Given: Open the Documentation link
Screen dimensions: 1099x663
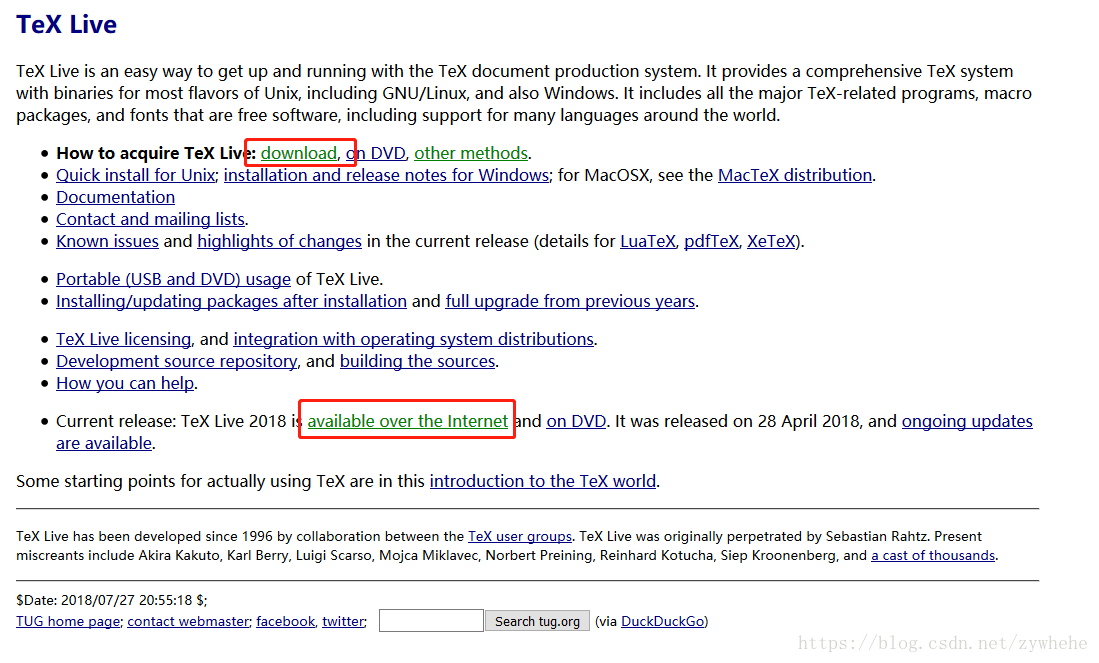Looking at the screenshot, I should click(116, 197).
